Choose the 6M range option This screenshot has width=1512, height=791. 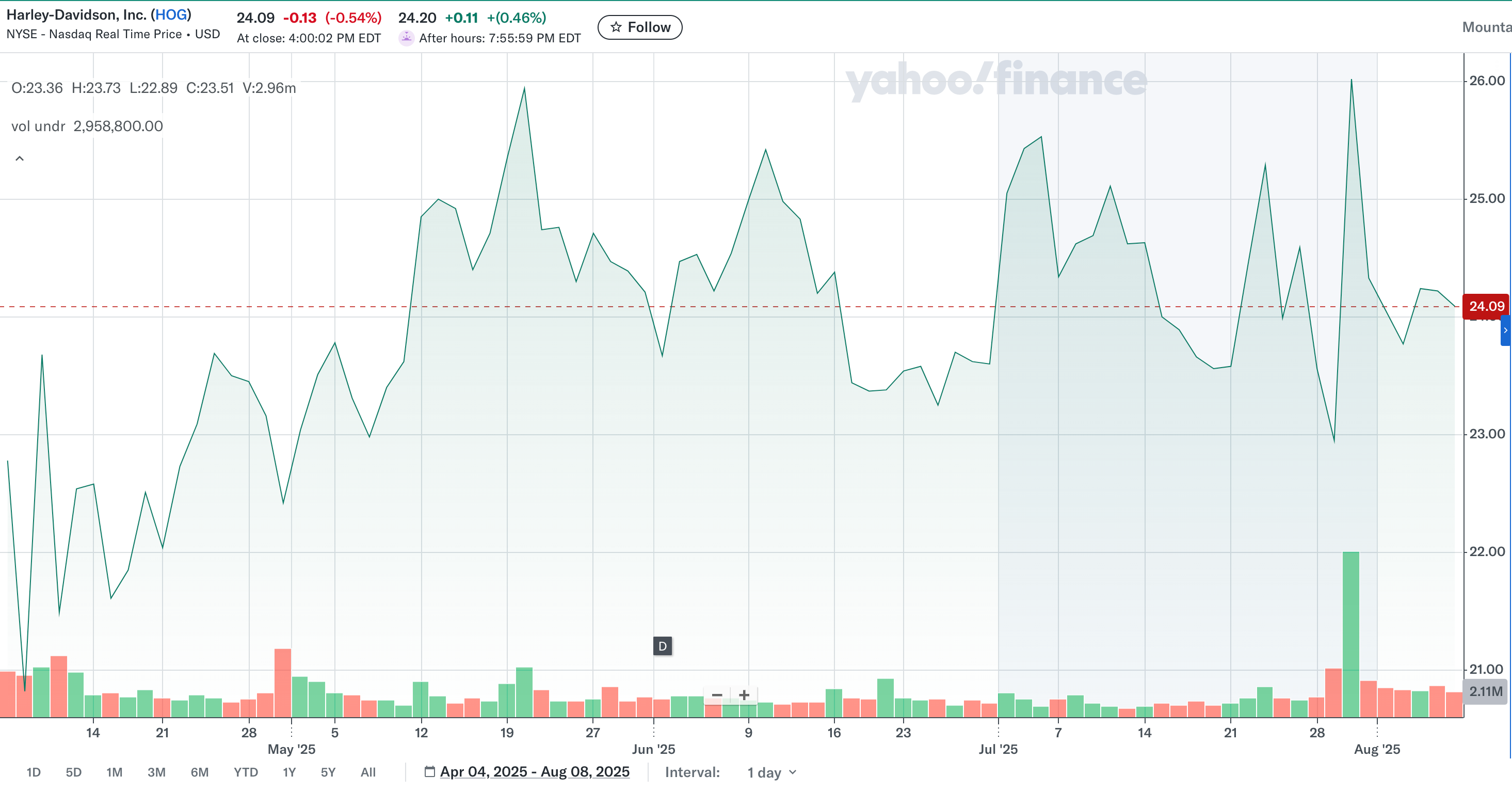(200, 772)
